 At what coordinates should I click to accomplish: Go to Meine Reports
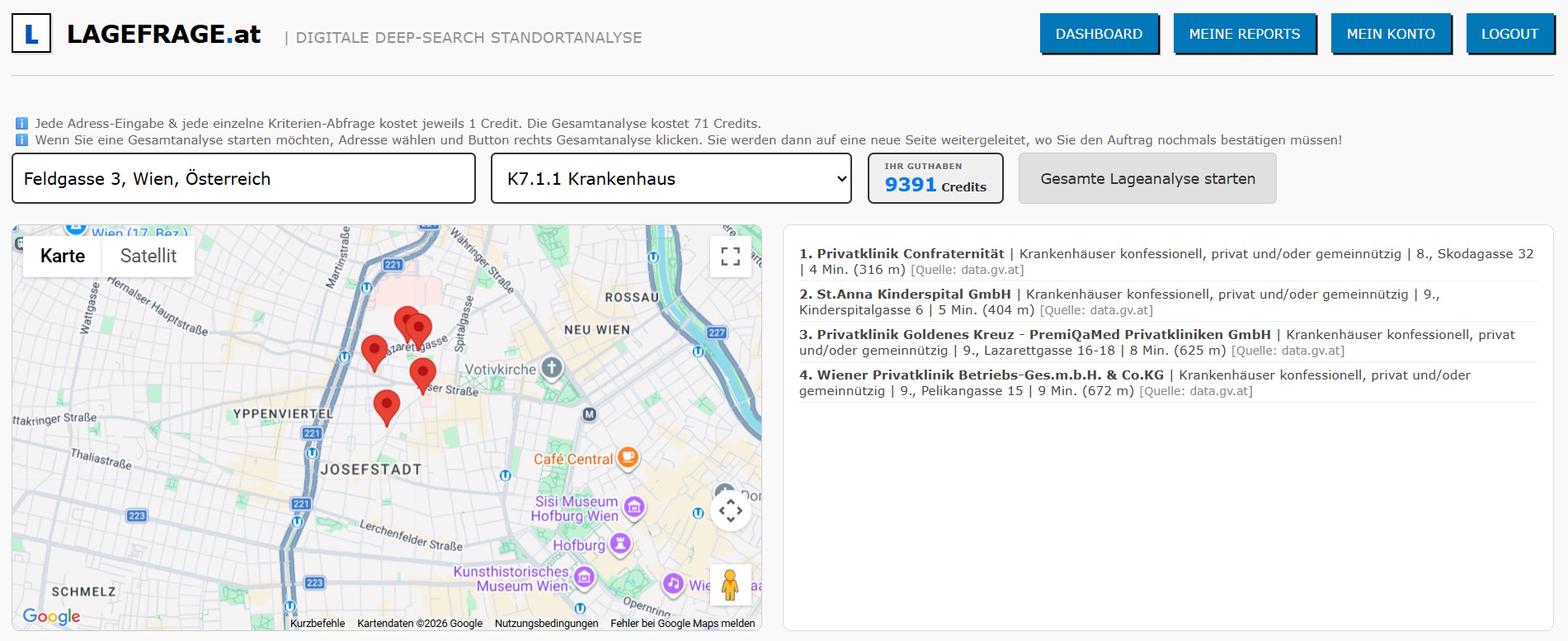pos(1244,34)
